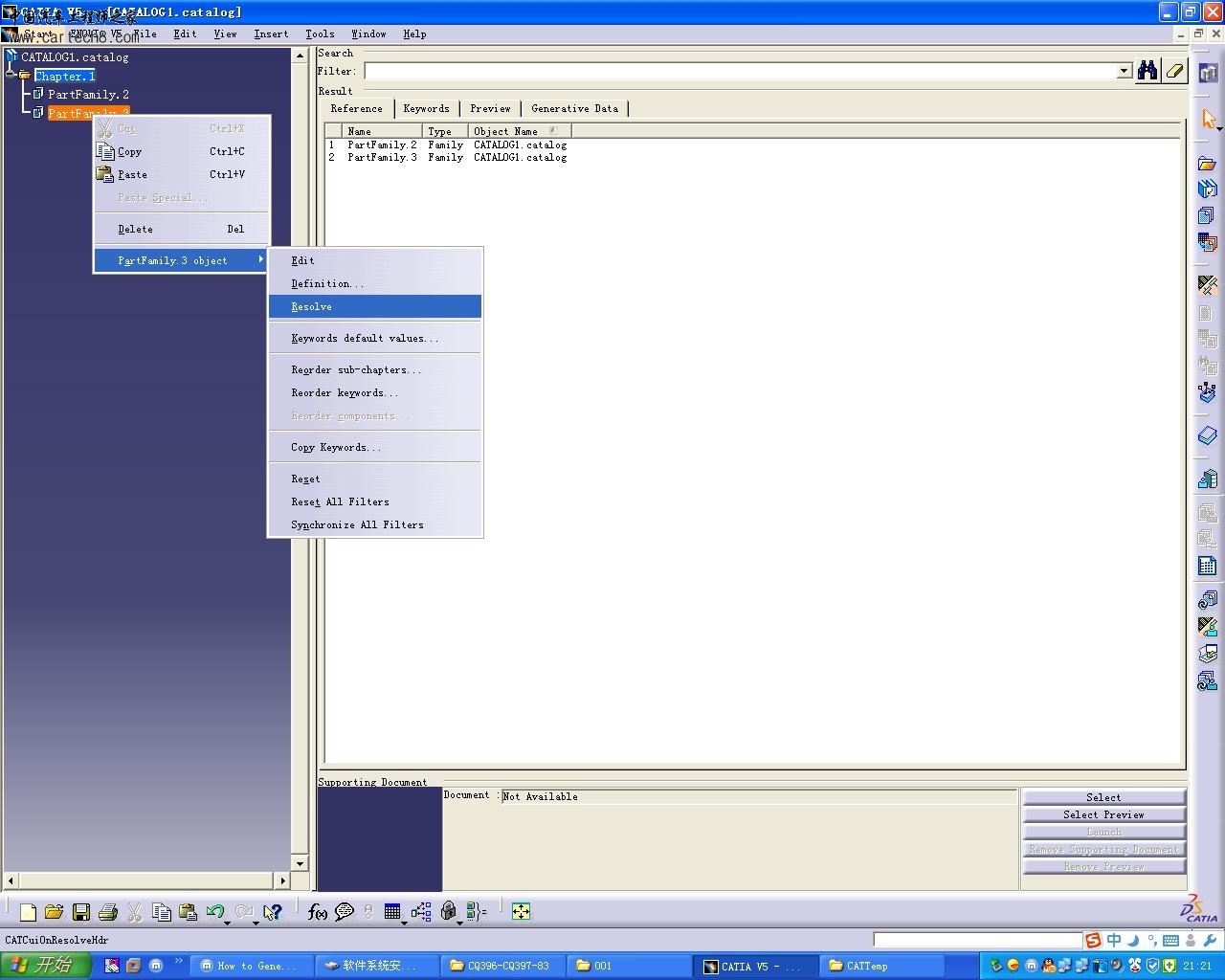Screen dimensions: 1225x980
Task: Click the What's This help cursor icon
Action: click(273, 912)
